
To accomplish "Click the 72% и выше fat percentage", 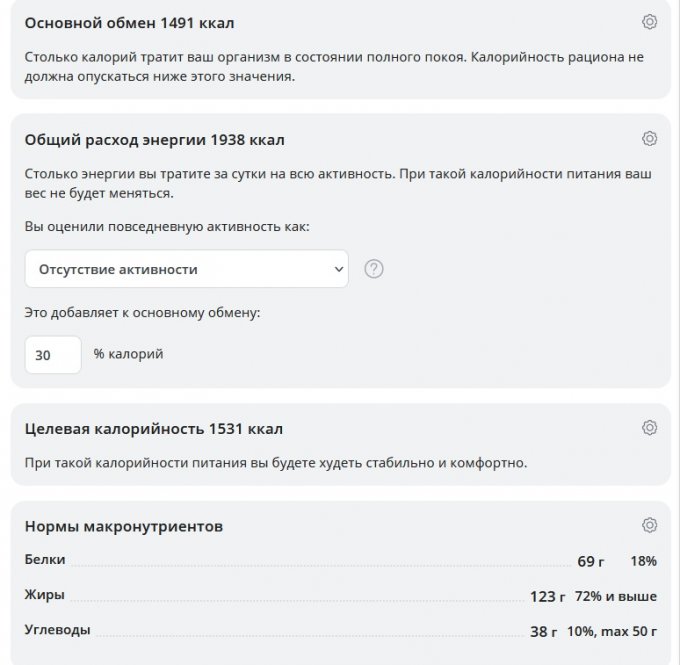I will 616,596.
